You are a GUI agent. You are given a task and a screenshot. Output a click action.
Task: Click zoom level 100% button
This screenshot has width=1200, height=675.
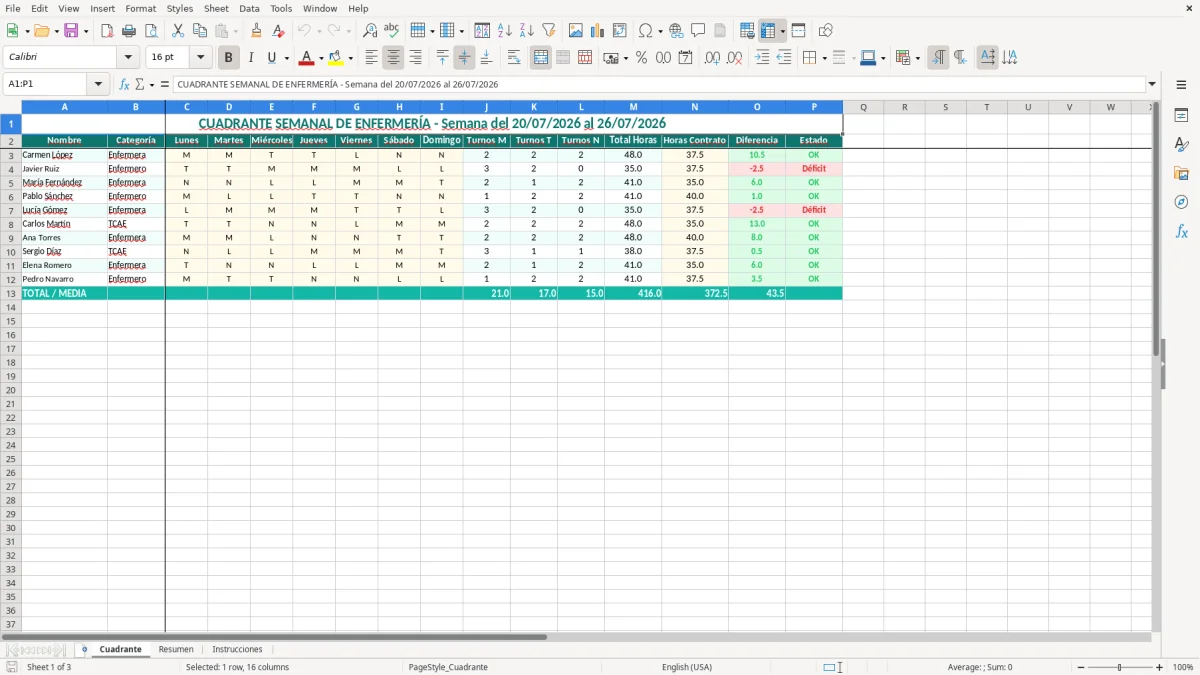click(1183, 667)
